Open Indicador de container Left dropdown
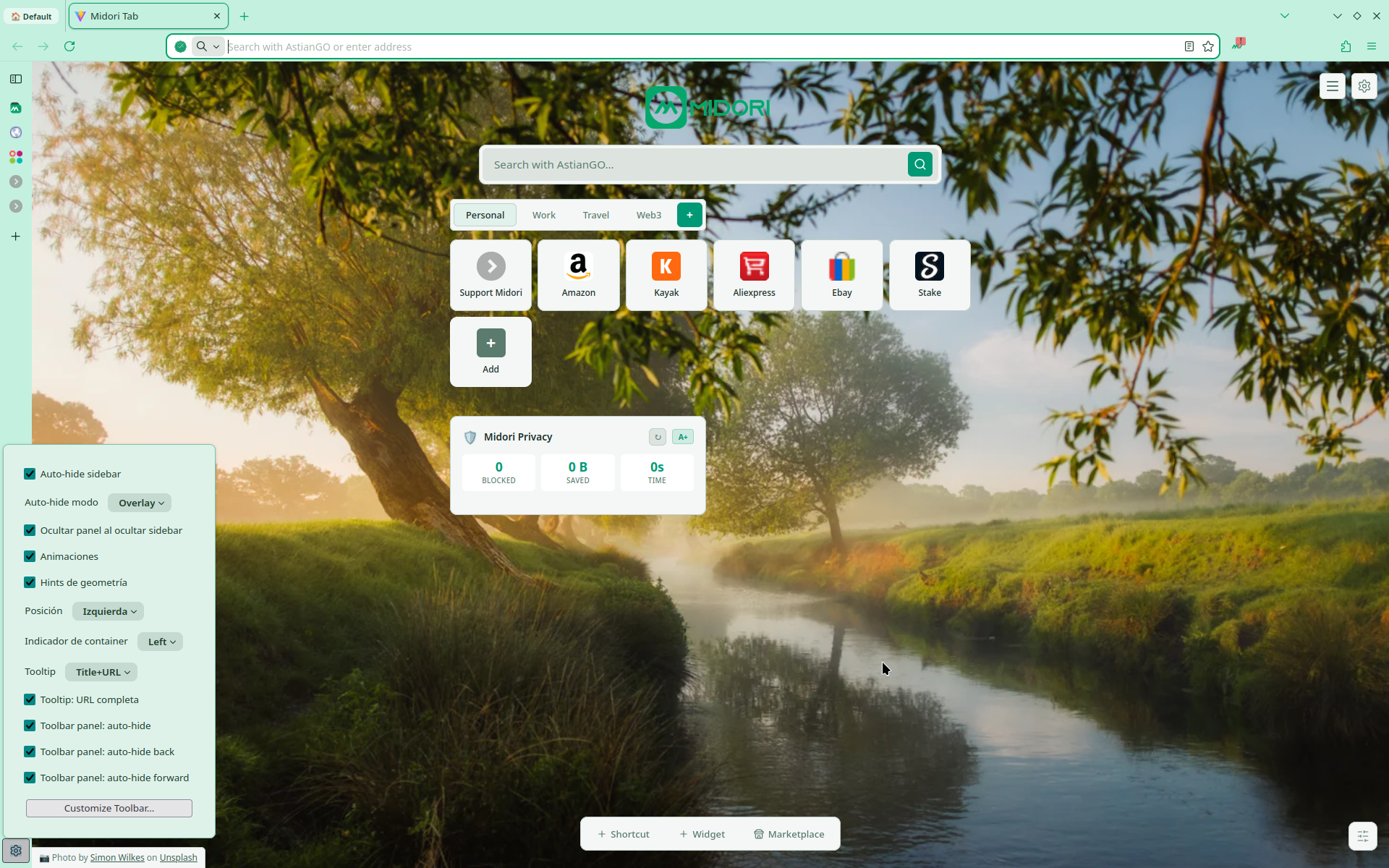Image resolution: width=1389 pixels, height=868 pixels. tap(160, 642)
